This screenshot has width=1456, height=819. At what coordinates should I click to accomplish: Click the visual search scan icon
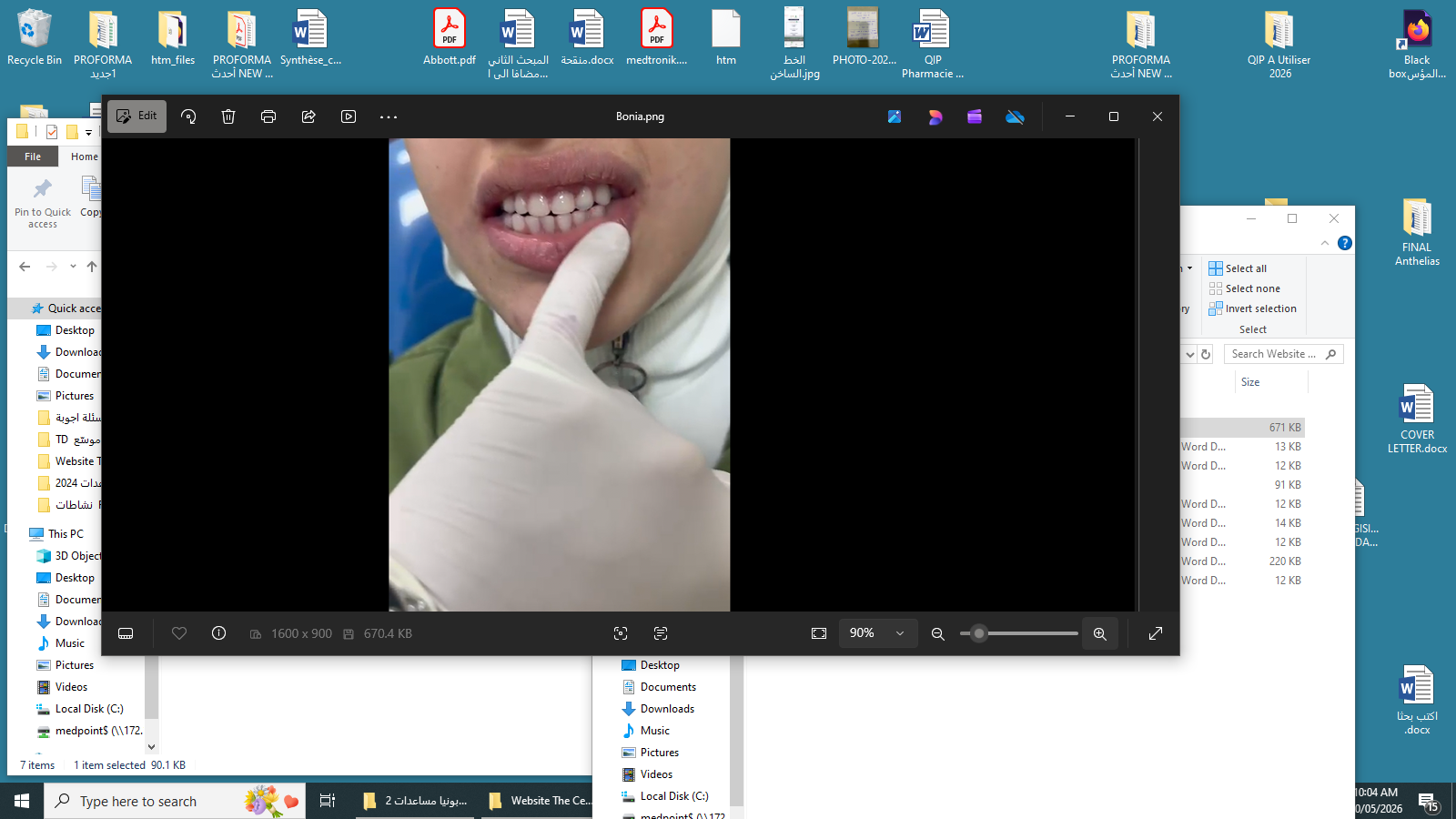click(x=621, y=633)
